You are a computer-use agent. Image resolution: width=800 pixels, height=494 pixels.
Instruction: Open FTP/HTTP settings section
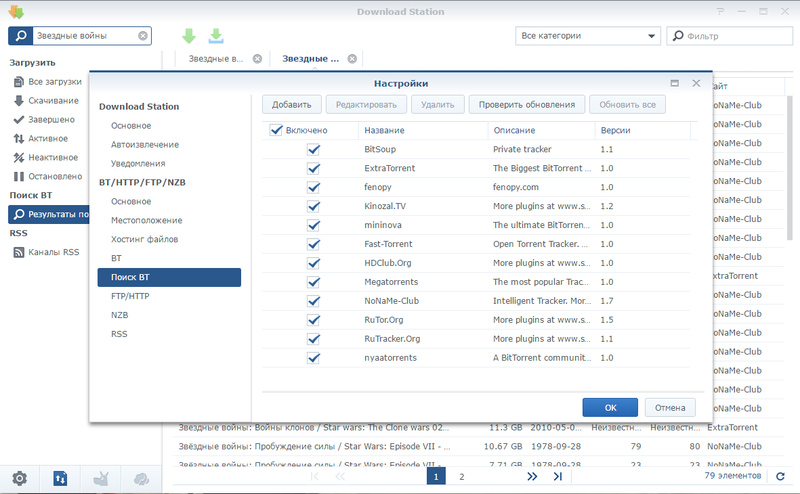(x=130, y=296)
